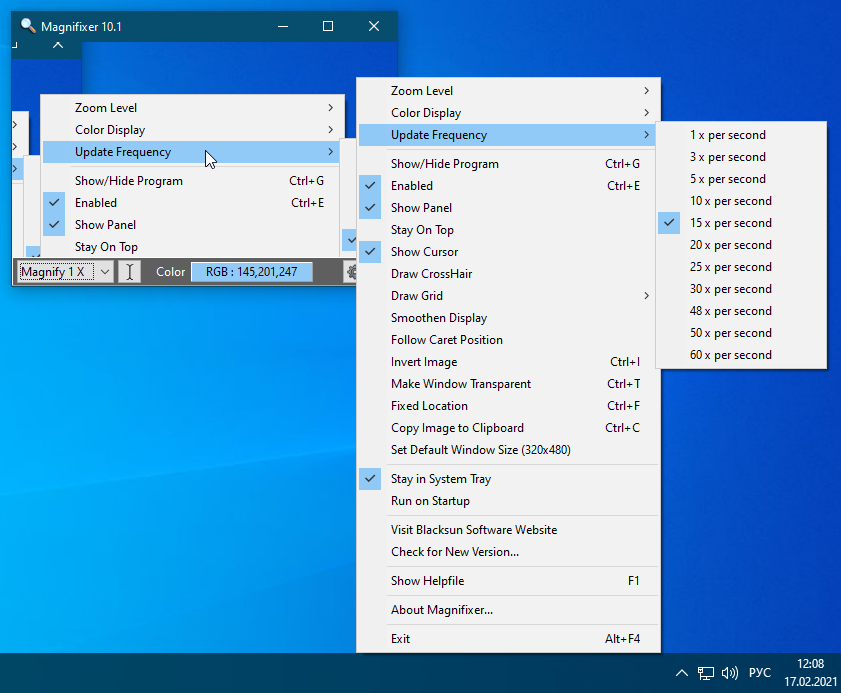
Task: Pick 50 x per second
Action: click(741, 333)
